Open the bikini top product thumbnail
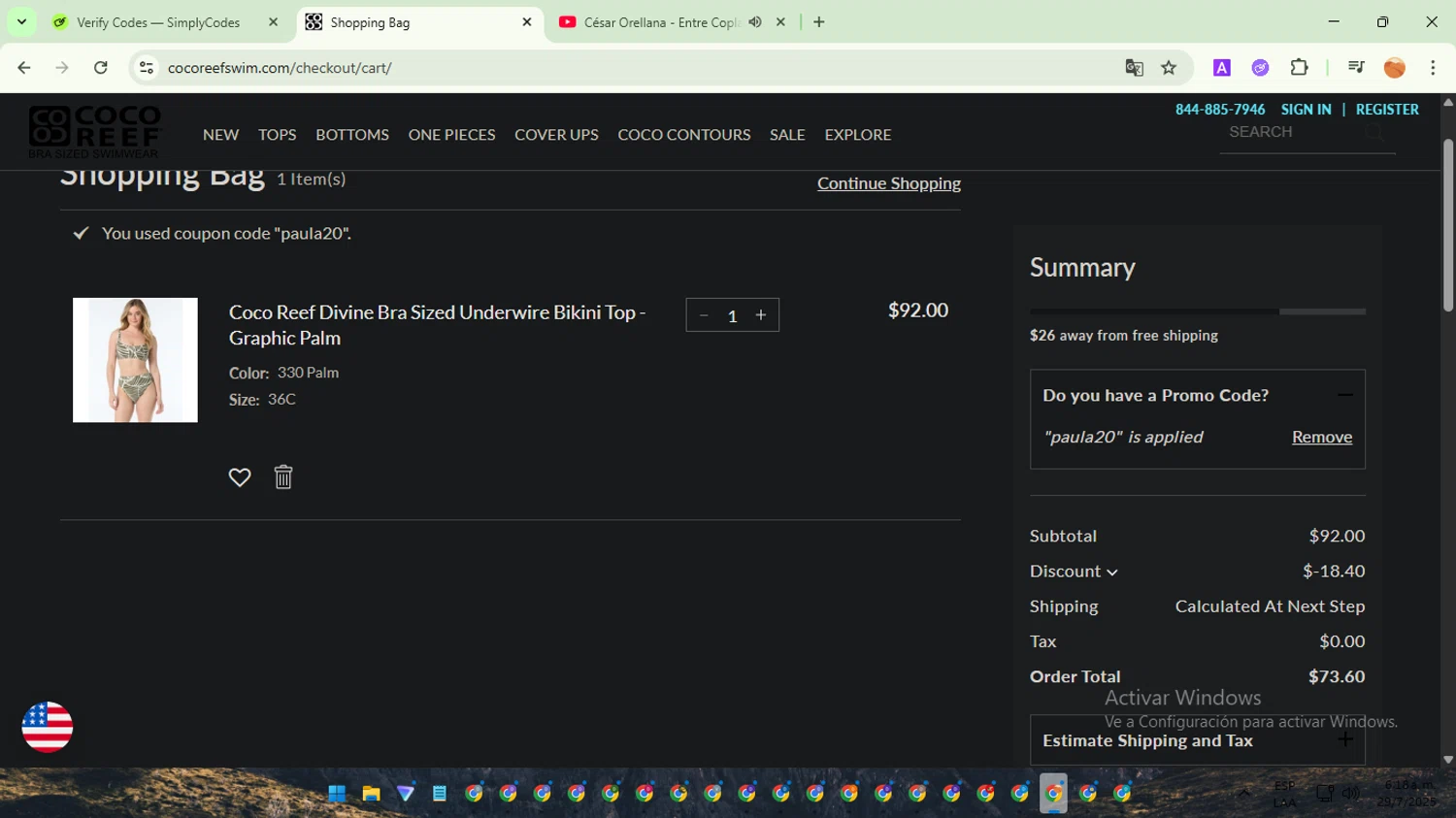The image size is (1456, 818). click(x=135, y=360)
